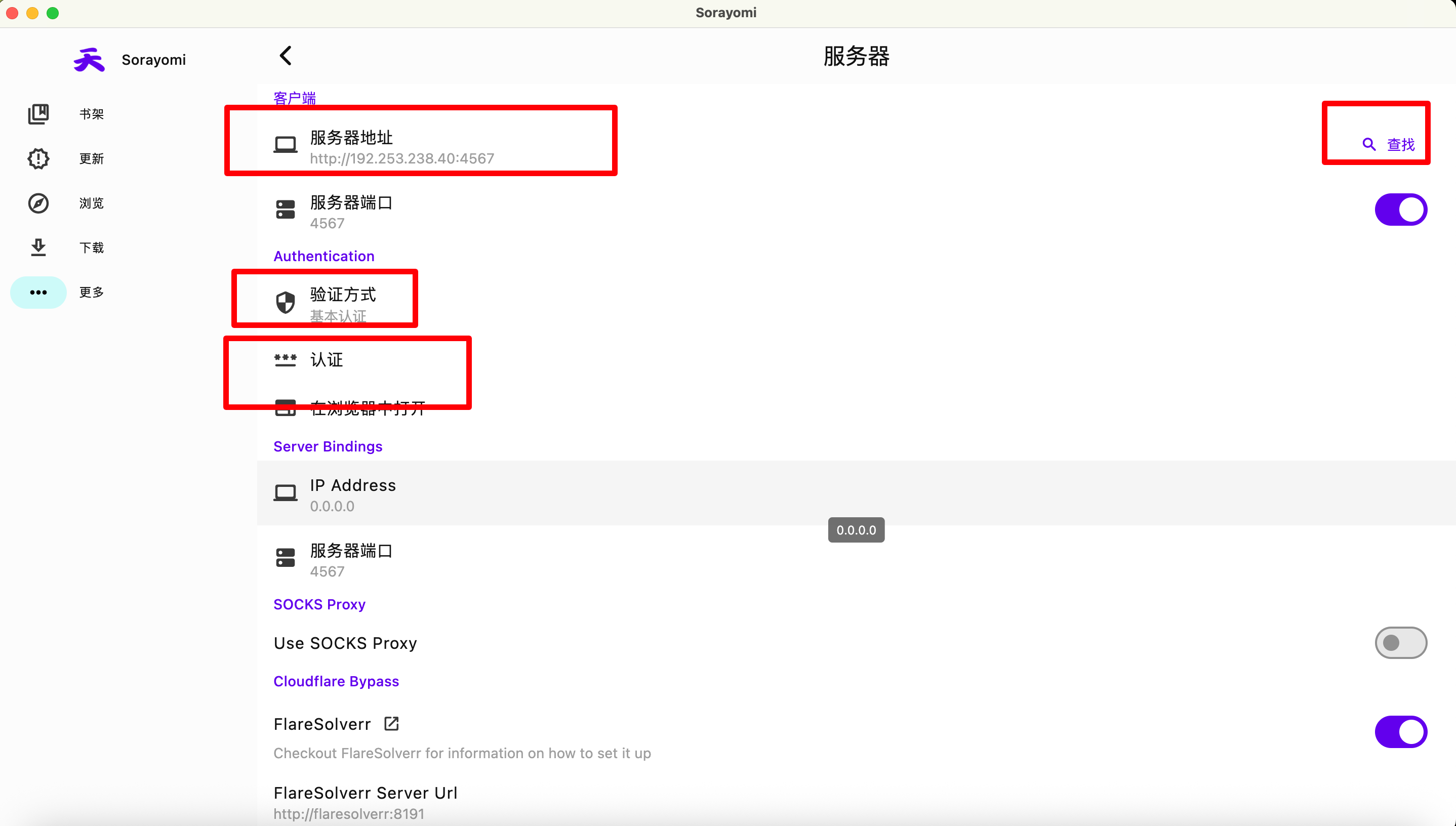
Task: Go to the 书架 library tab
Action: click(x=91, y=114)
